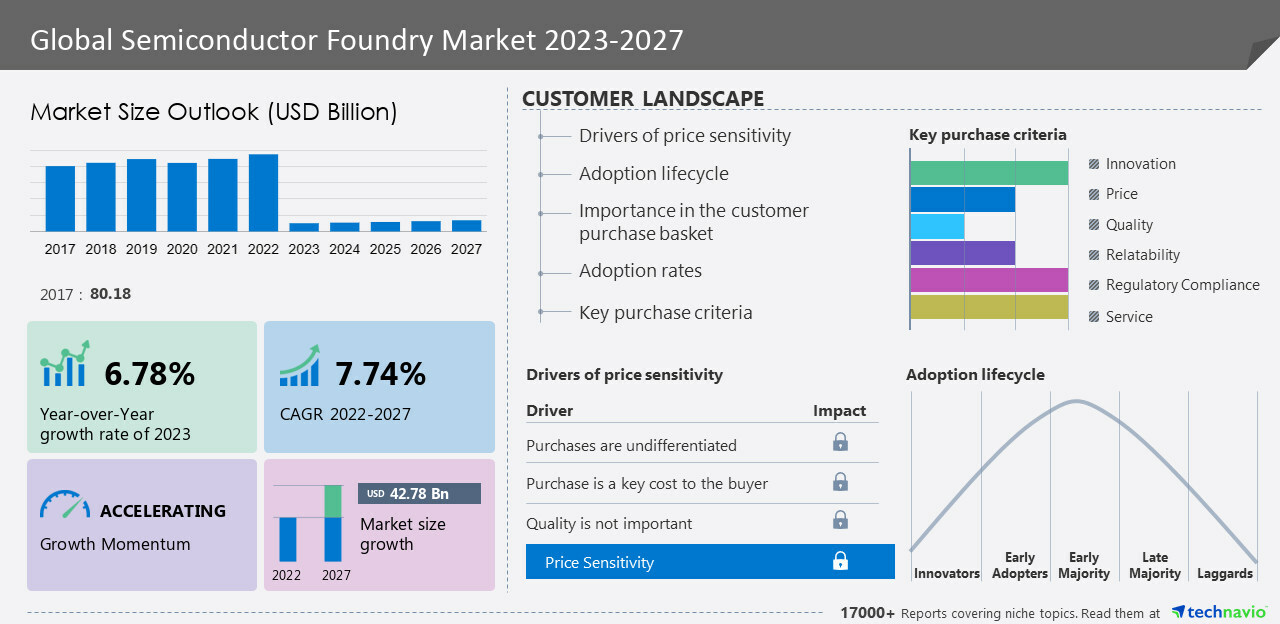
Task: Click the white lock icon in Price Sensitivity row
Action: pyautogui.click(x=840, y=561)
